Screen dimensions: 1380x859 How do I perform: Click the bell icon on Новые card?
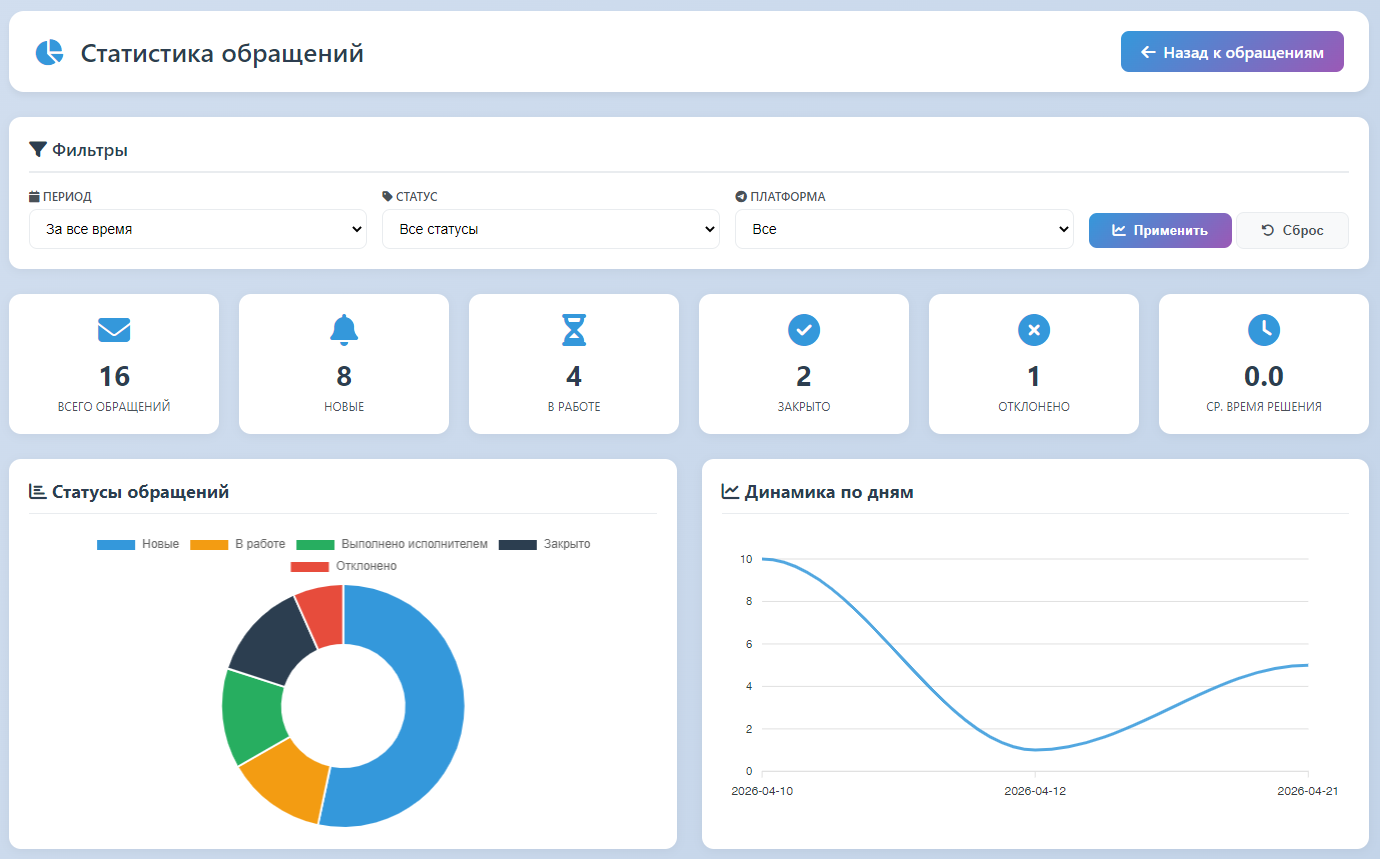coord(344,329)
